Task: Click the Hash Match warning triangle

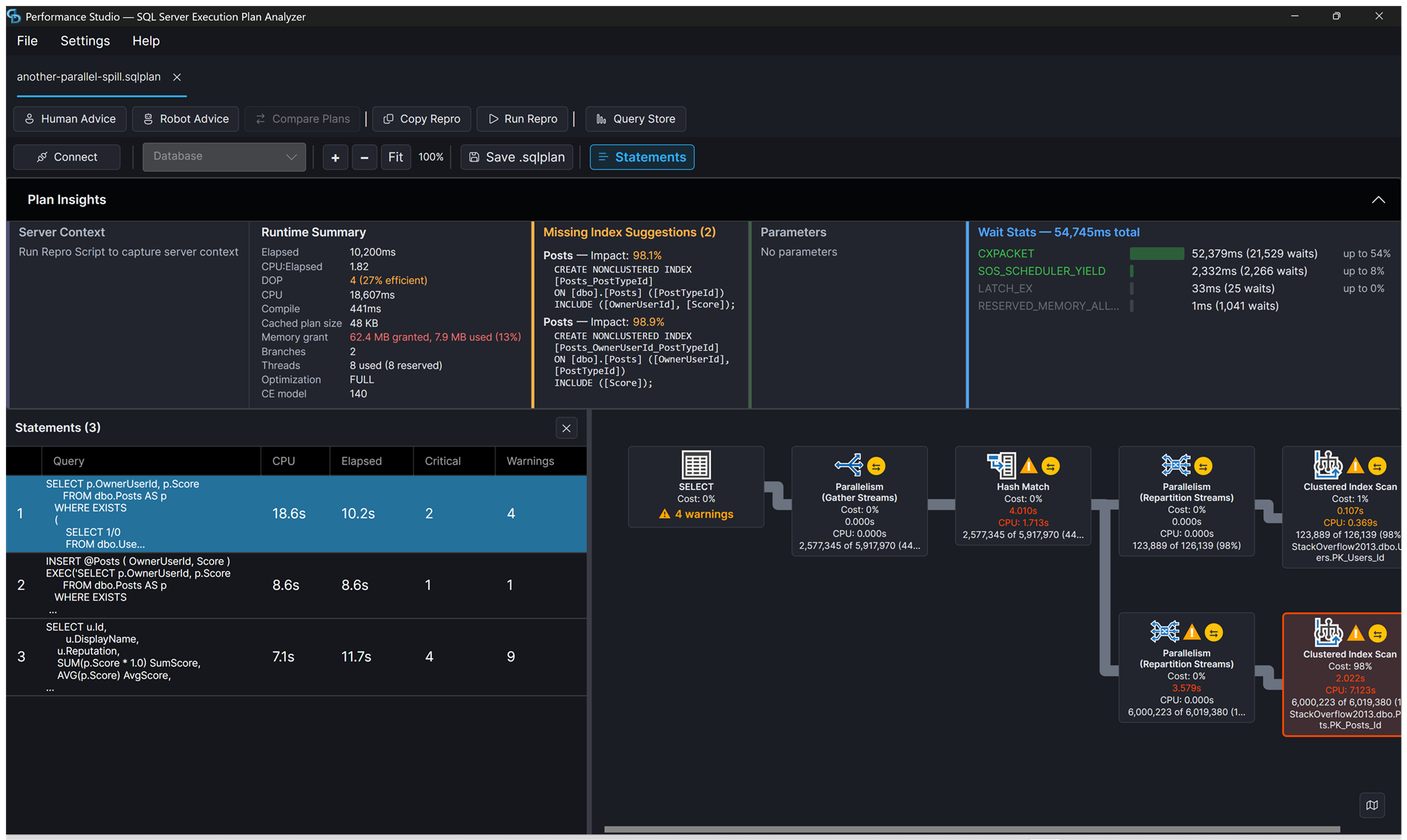Action: 1029,466
